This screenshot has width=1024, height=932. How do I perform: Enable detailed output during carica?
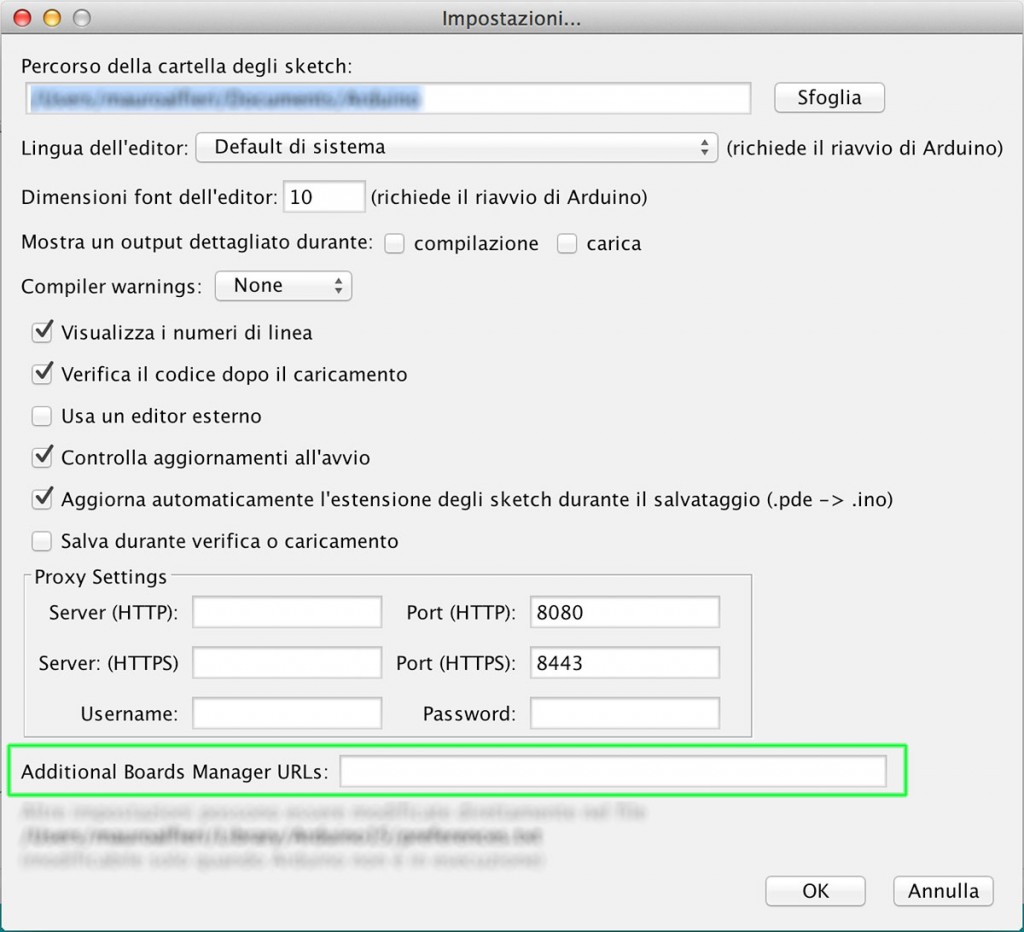click(567, 244)
